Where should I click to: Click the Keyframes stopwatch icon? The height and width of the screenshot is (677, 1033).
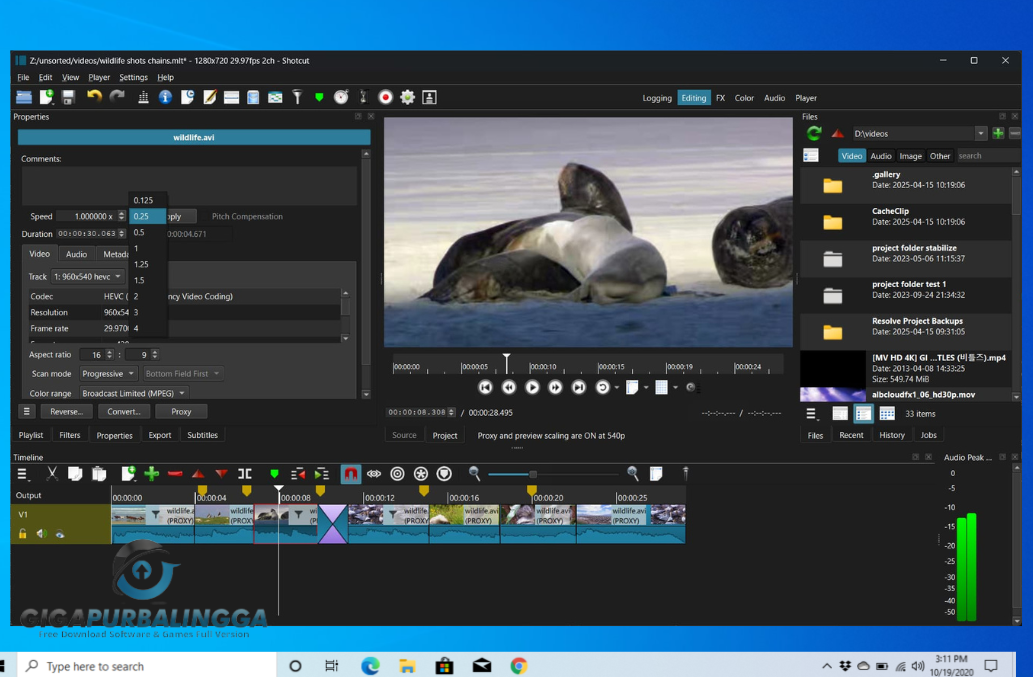coord(341,97)
